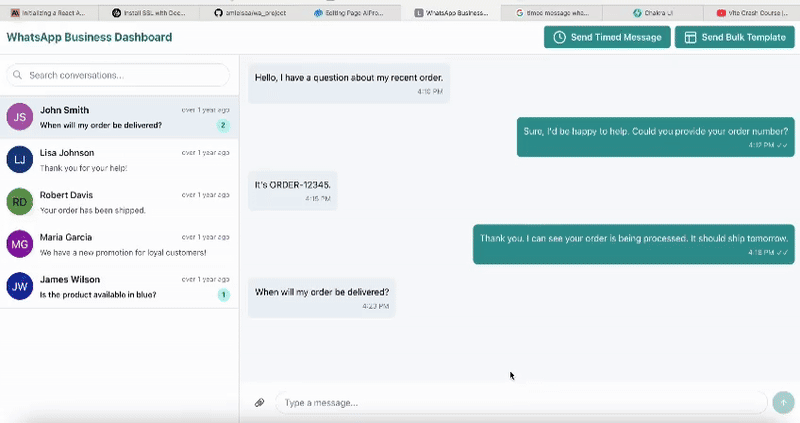800x423 pixels.
Task: Switch to the Install SSL with Doc... browser tab
Action: click(x=149, y=13)
